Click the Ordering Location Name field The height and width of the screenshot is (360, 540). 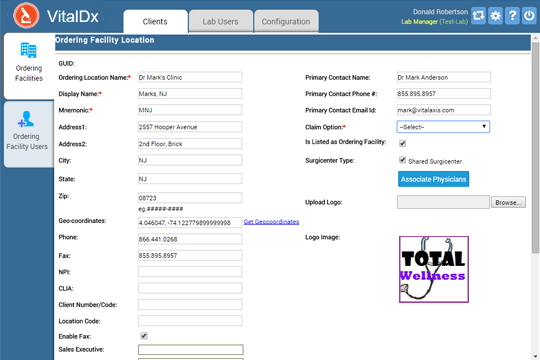pos(190,77)
